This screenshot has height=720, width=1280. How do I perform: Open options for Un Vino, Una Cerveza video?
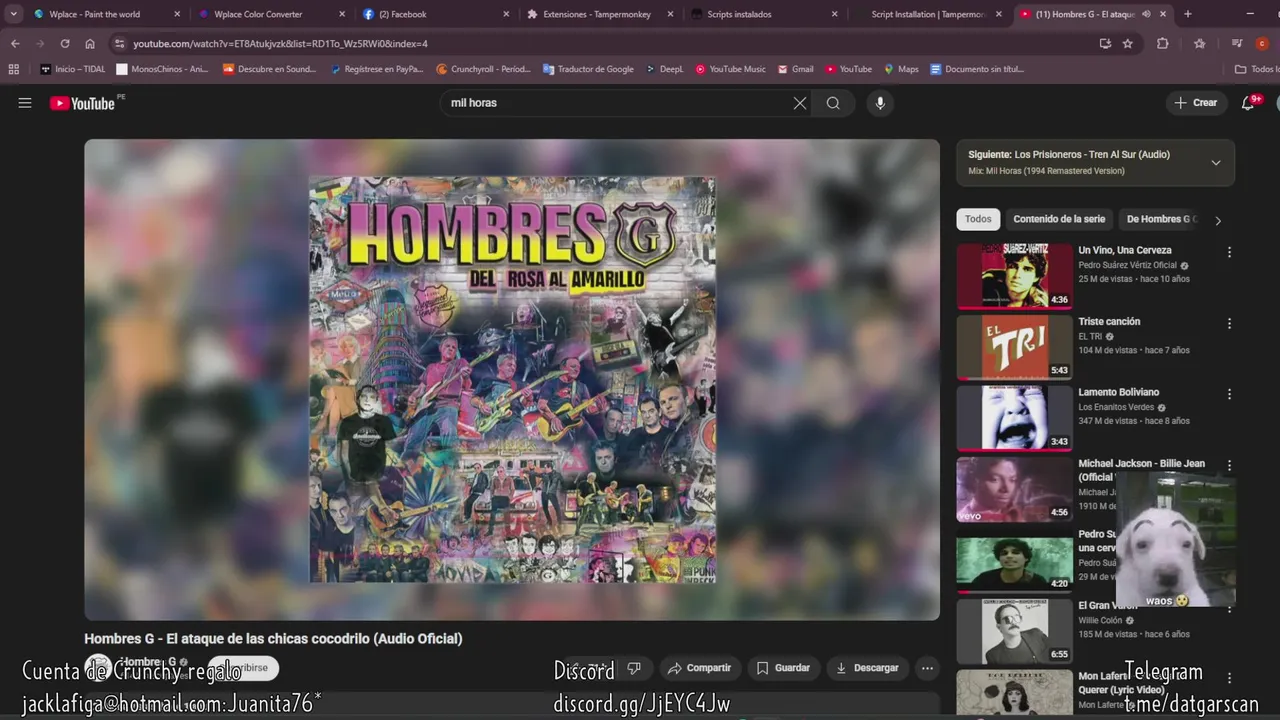pyautogui.click(x=1229, y=253)
